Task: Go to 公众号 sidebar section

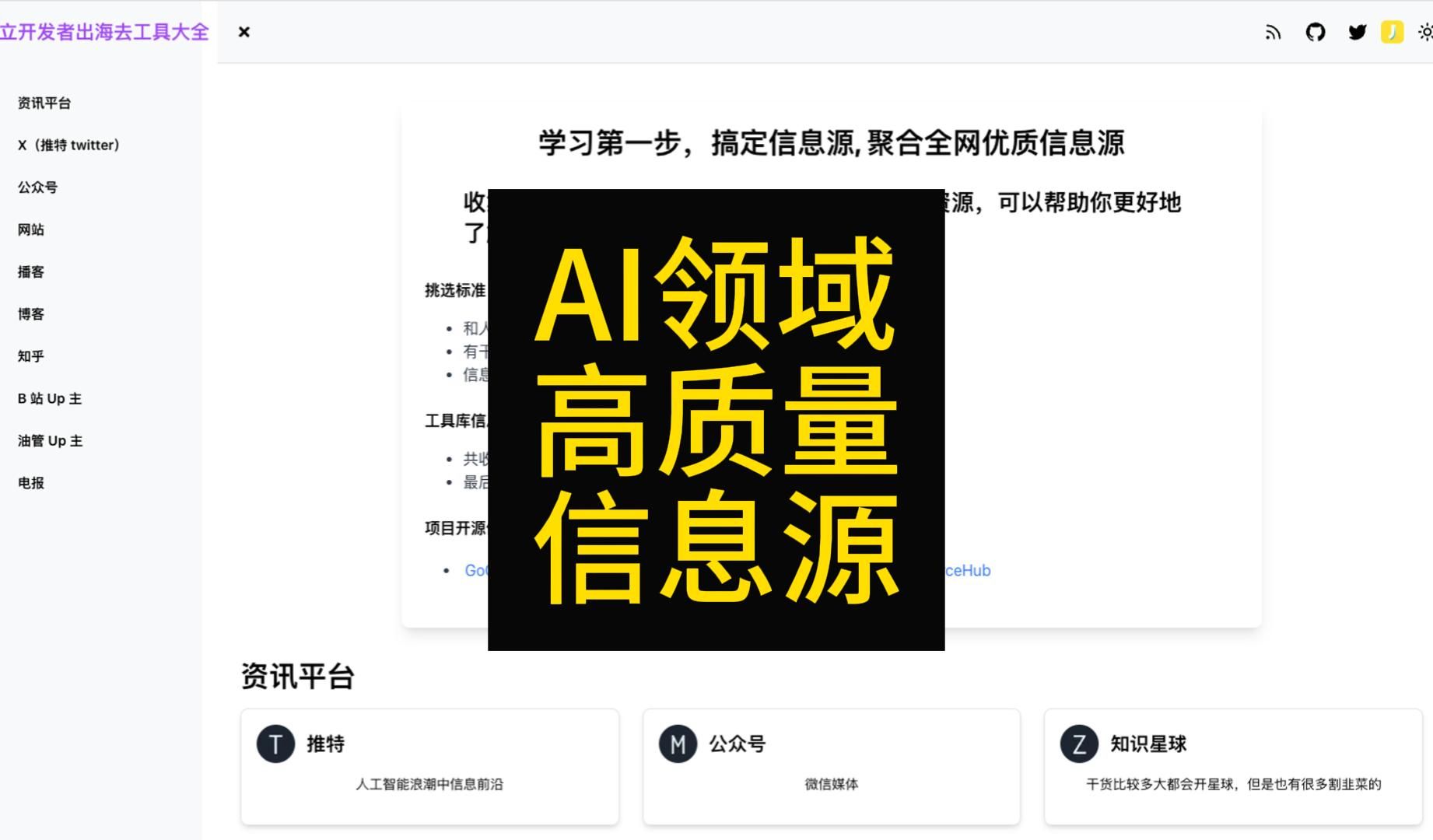Action: pyautogui.click(x=37, y=187)
